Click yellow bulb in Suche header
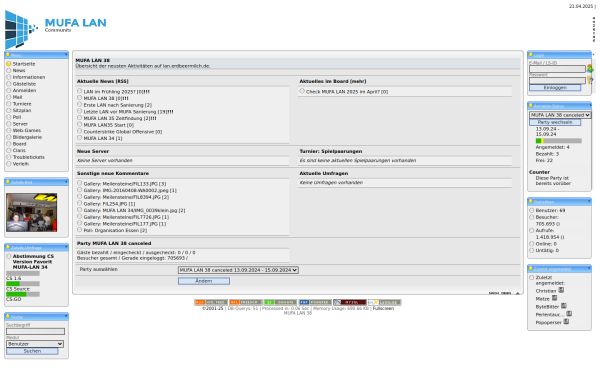The height and width of the screenshot is (375, 600). coord(8,316)
